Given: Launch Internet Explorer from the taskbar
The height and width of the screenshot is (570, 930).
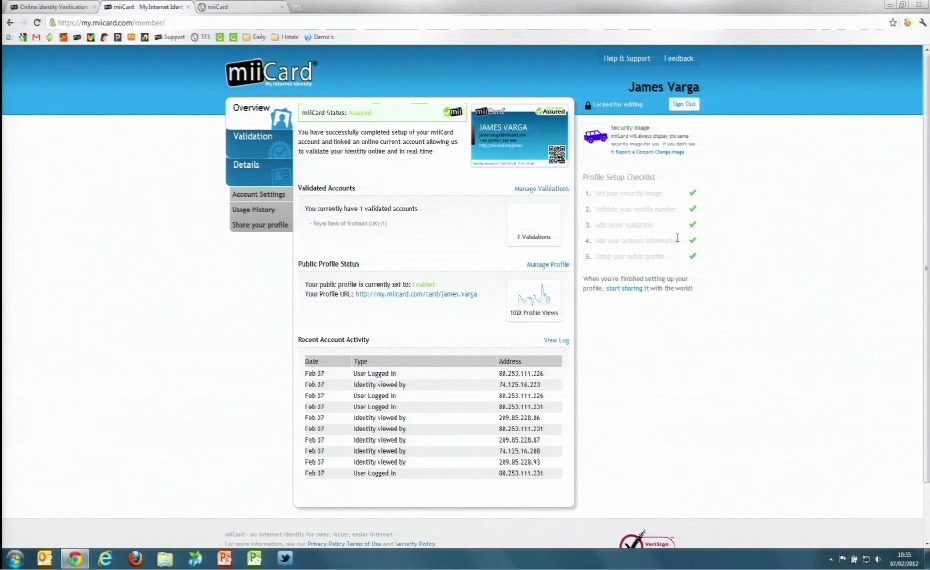Looking at the screenshot, I should [x=105, y=559].
